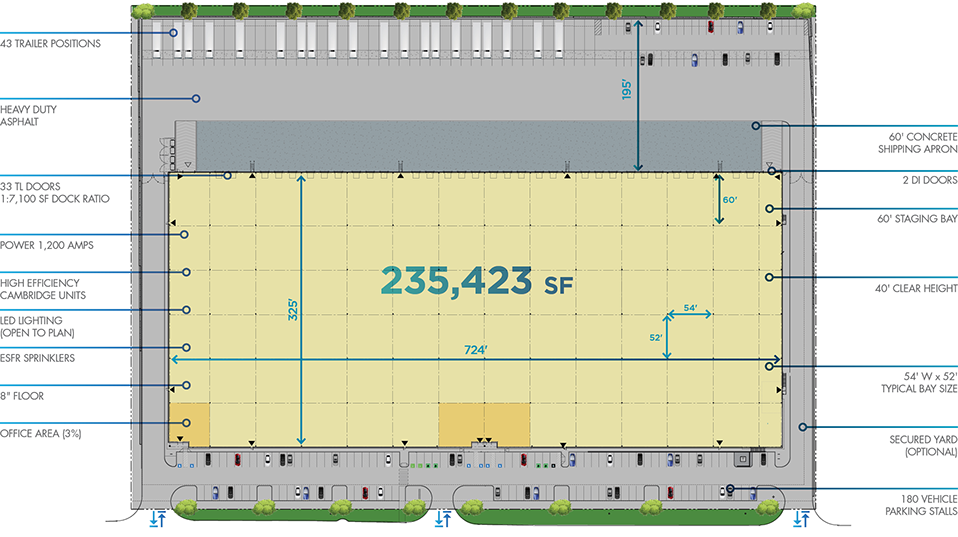Viewport: 958px width, 537px height.
Task: Select the Heavy Duty Asphalt callout dot
Action: click(x=196, y=98)
